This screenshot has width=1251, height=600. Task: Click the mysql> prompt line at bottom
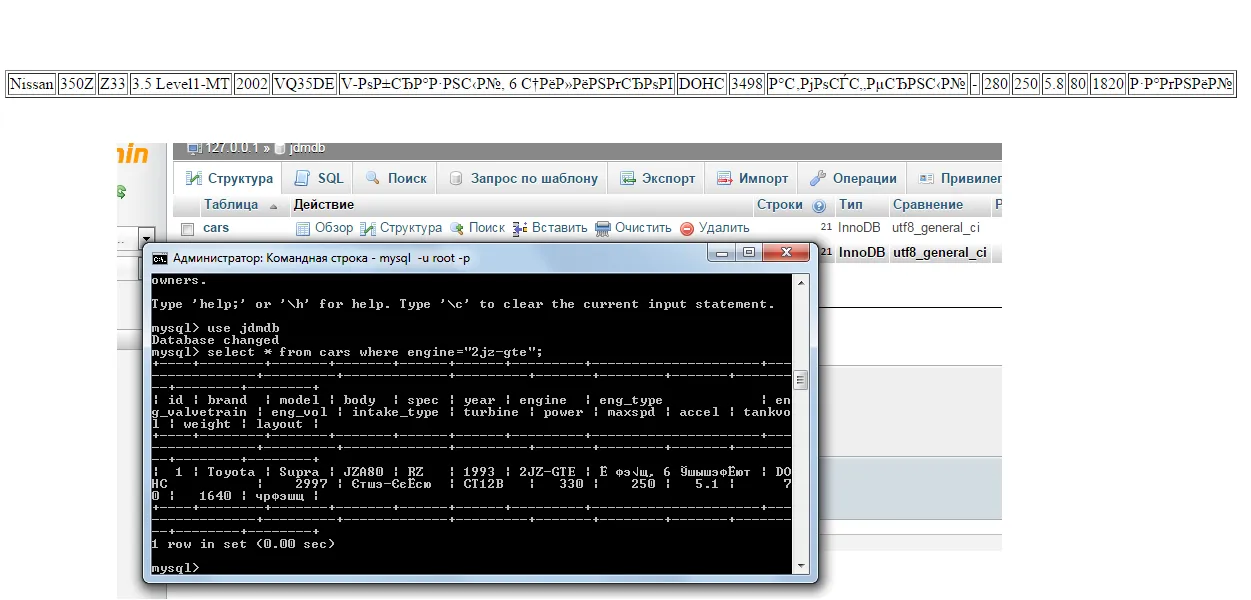coord(175,568)
